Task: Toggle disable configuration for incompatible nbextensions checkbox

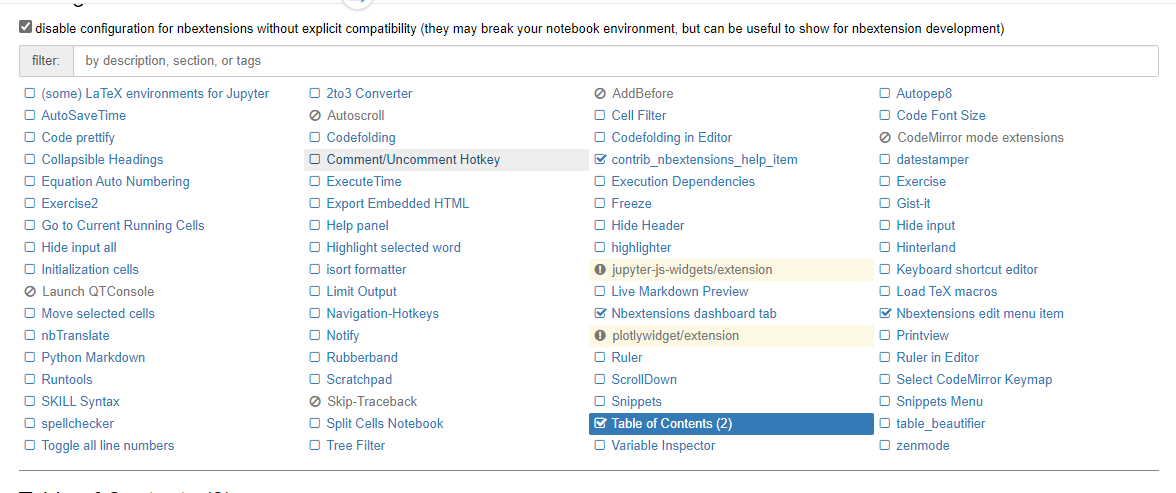Action: [26, 28]
